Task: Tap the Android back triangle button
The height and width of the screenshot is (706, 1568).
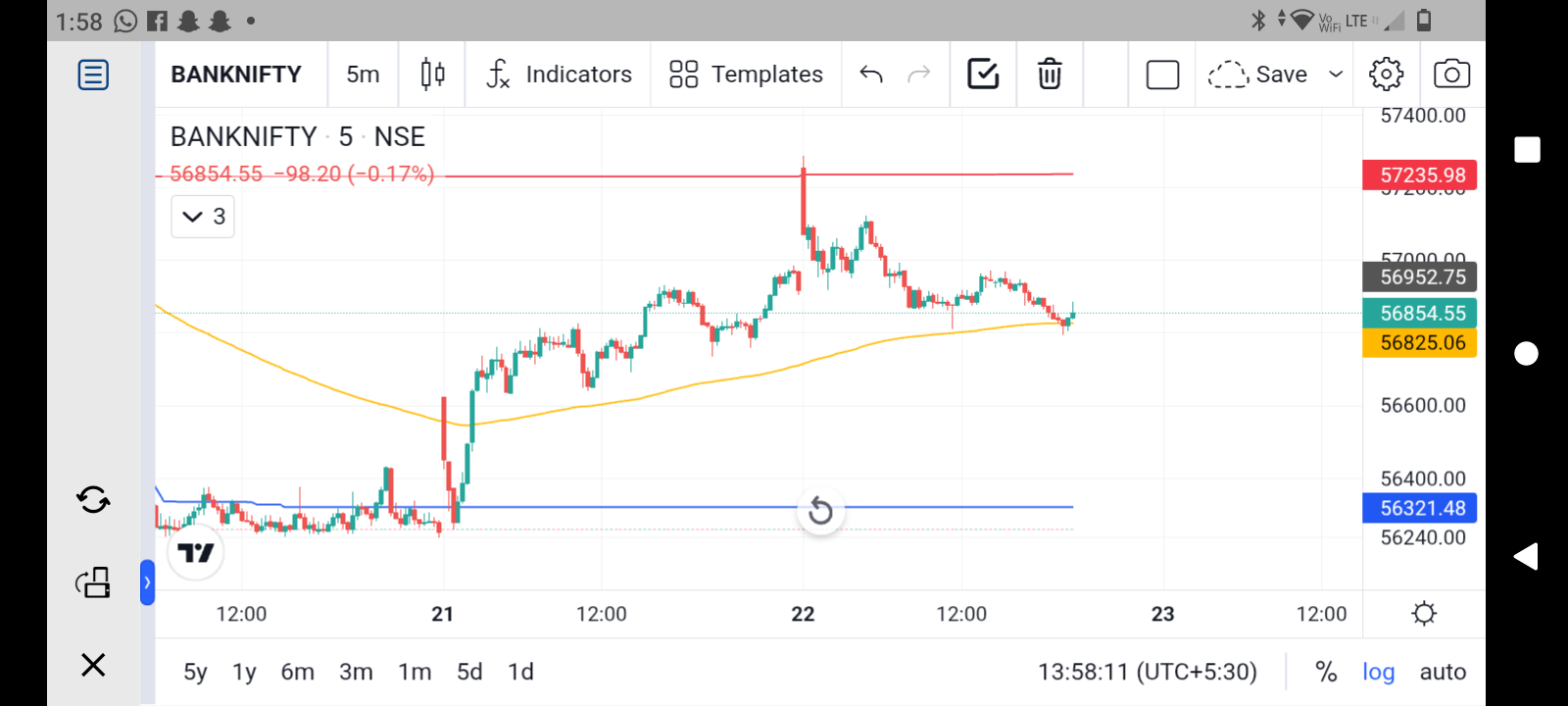Action: point(1526,557)
